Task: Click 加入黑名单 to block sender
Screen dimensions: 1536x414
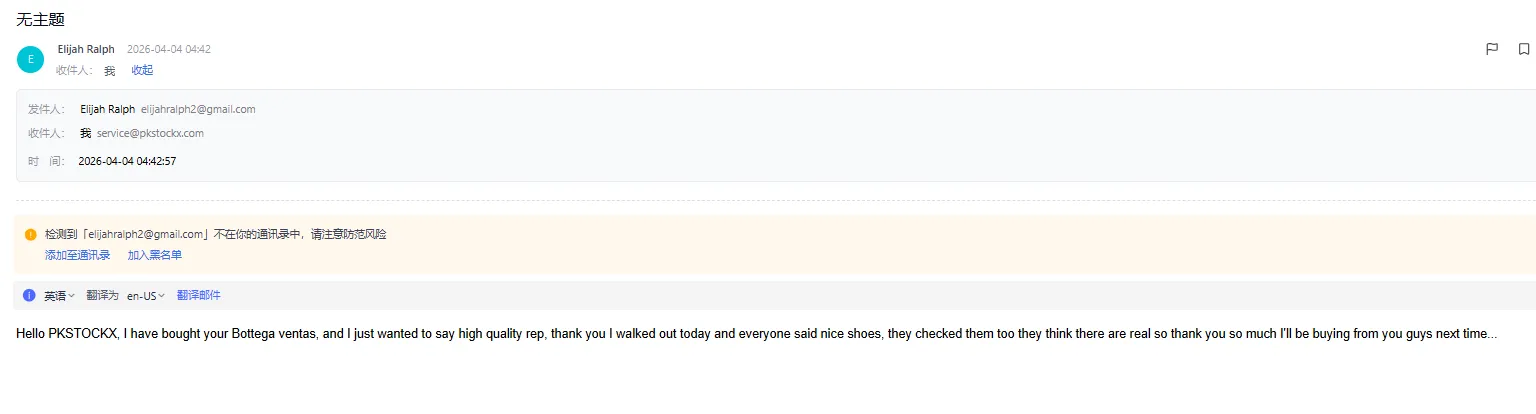Action: (x=155, y=255)
